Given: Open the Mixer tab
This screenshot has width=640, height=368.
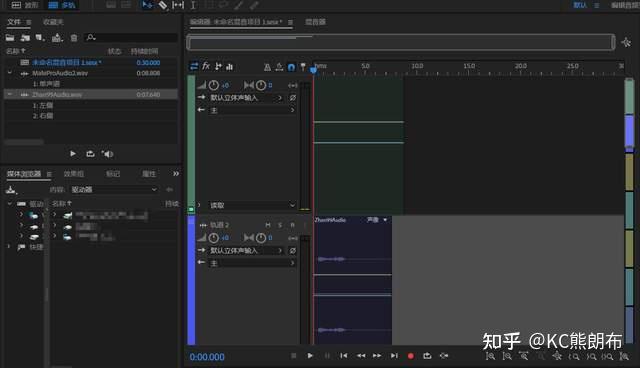Looking at the screenshot, I should [x=316, y=22].
